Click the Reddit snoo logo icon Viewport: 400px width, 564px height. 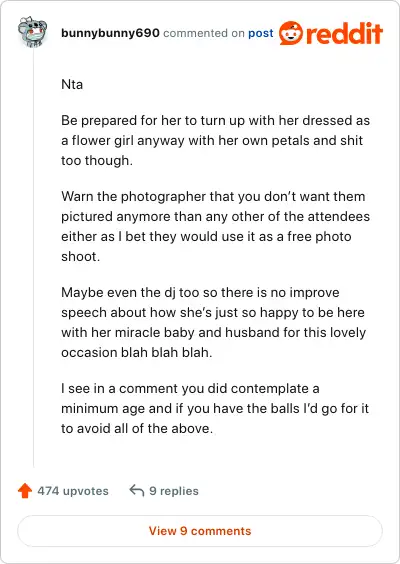[x=291, y=33]
